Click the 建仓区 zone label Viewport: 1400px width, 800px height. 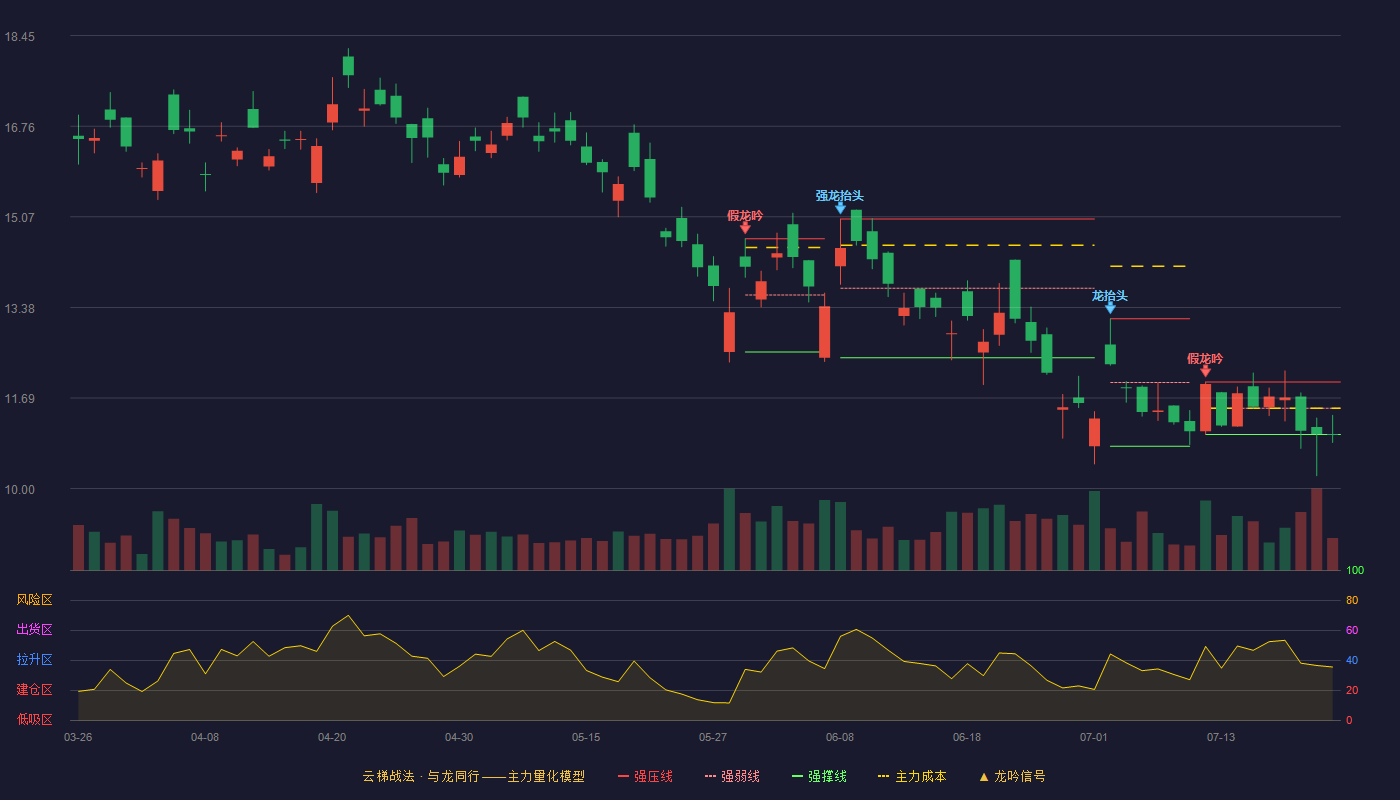click(x=34, y=690)
